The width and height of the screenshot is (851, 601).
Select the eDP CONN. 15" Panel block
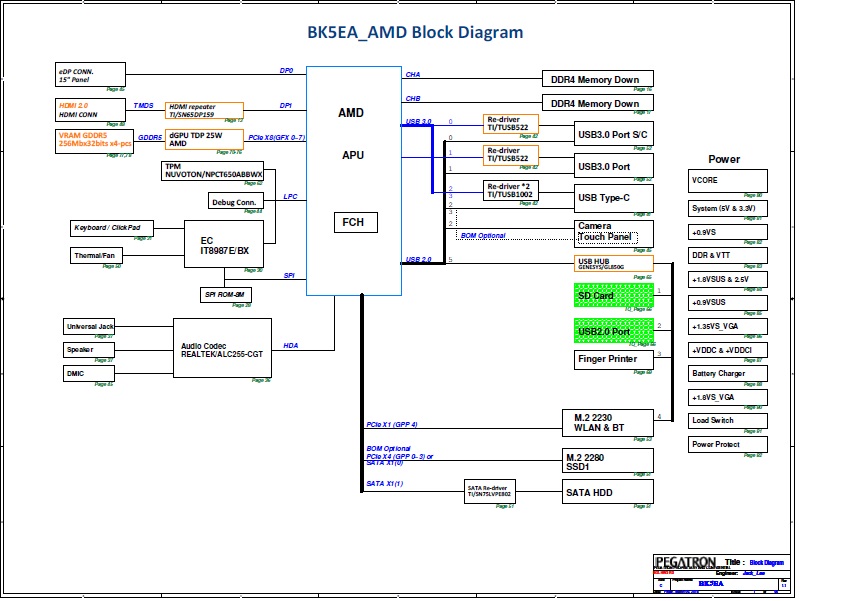click(x=90, y=74)
